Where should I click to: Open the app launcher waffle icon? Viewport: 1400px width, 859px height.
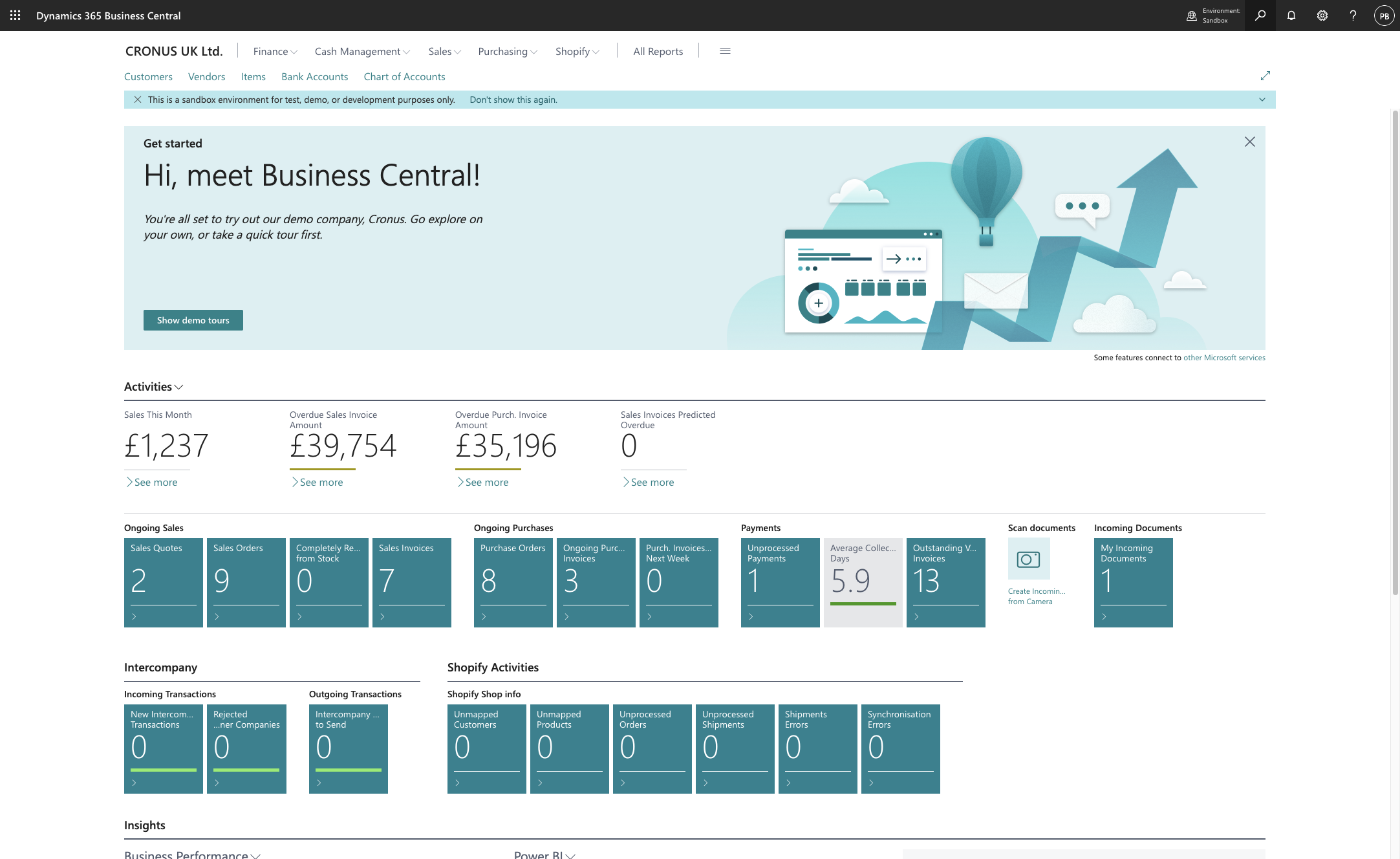(15, 16)
